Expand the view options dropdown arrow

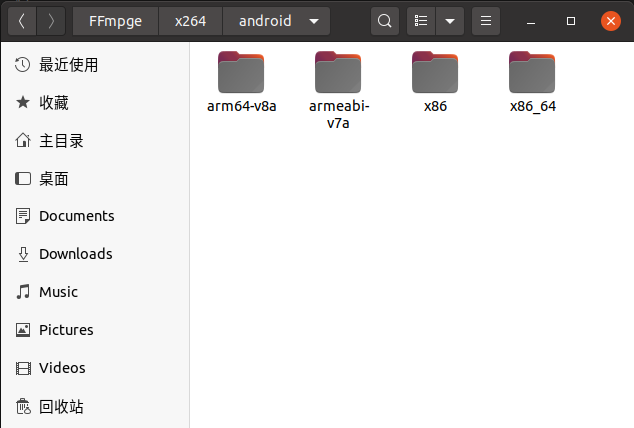click(450, 20)
